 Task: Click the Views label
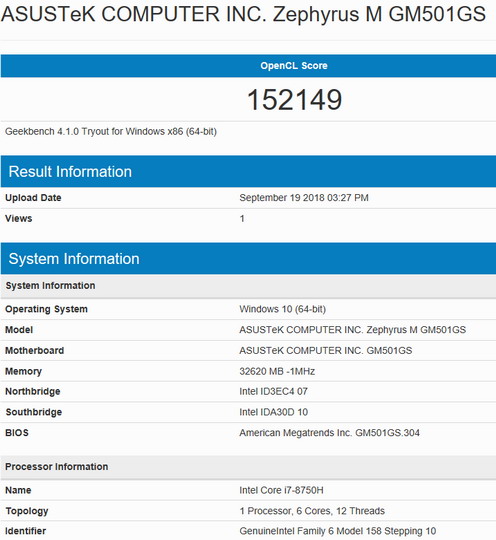click(19, 218)
